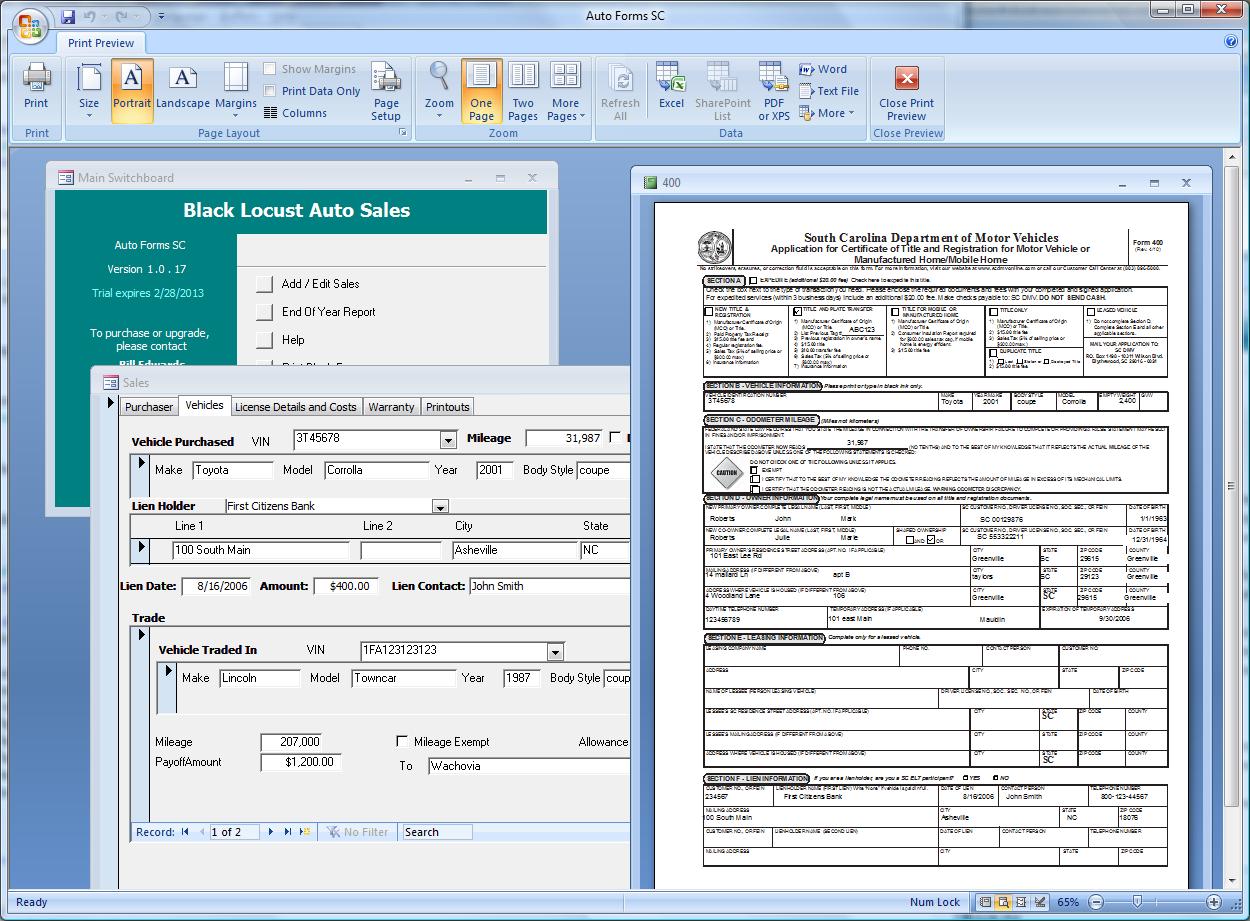
Task: Check the Mileage Exempt box
Action: click(402, 742)
